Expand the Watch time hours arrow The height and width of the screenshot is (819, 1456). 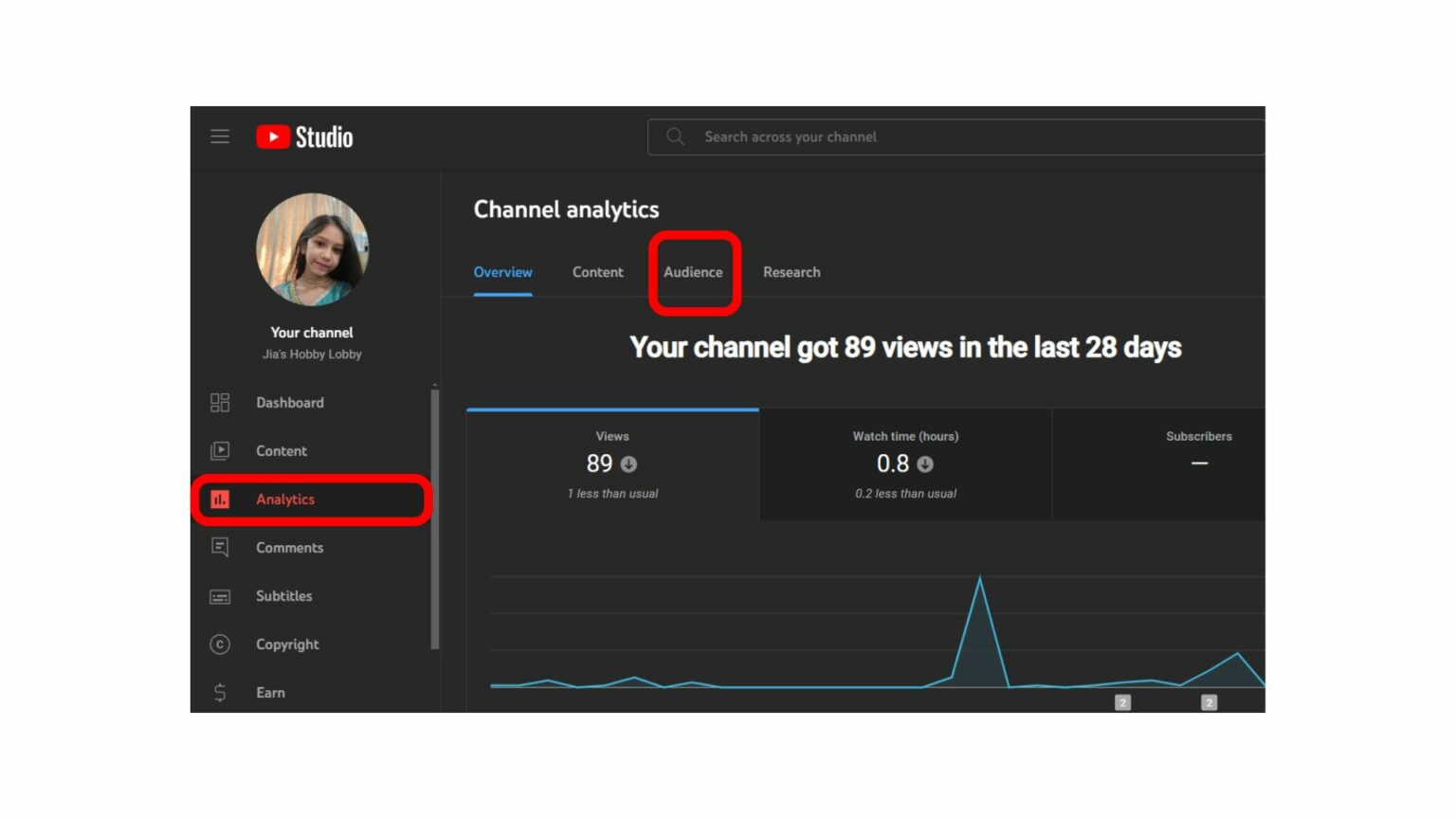coord(926,464)
